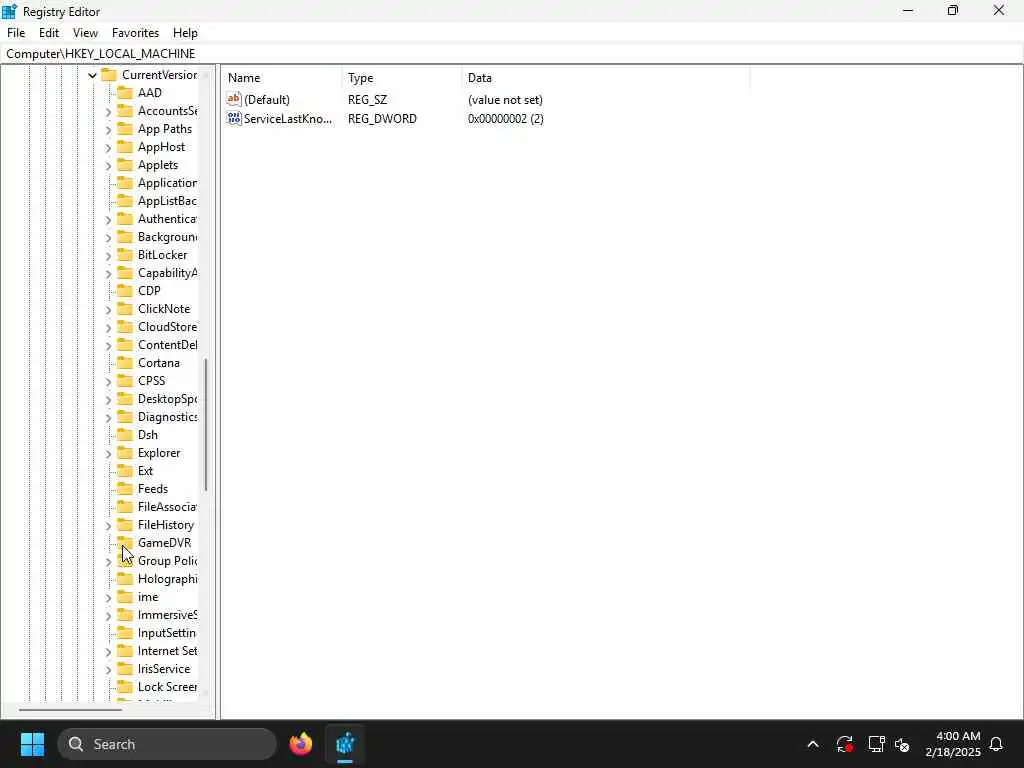Click the CurrentVersion folder icon
The width and height of the screenshot is (1024, 768).
pos(109,74)
